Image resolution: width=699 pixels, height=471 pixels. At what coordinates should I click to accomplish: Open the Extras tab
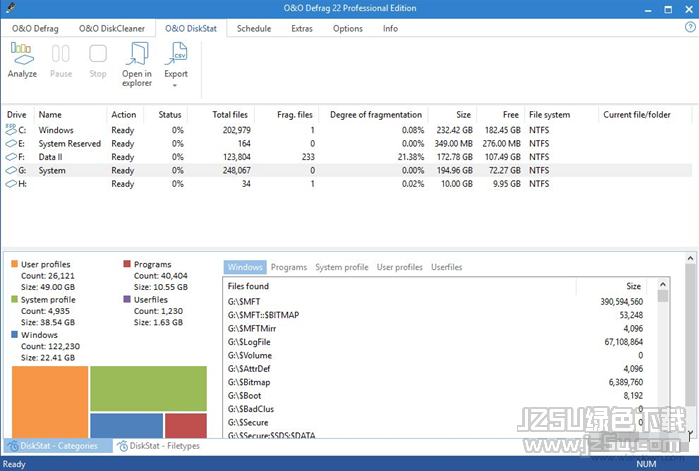pos(302,29)
